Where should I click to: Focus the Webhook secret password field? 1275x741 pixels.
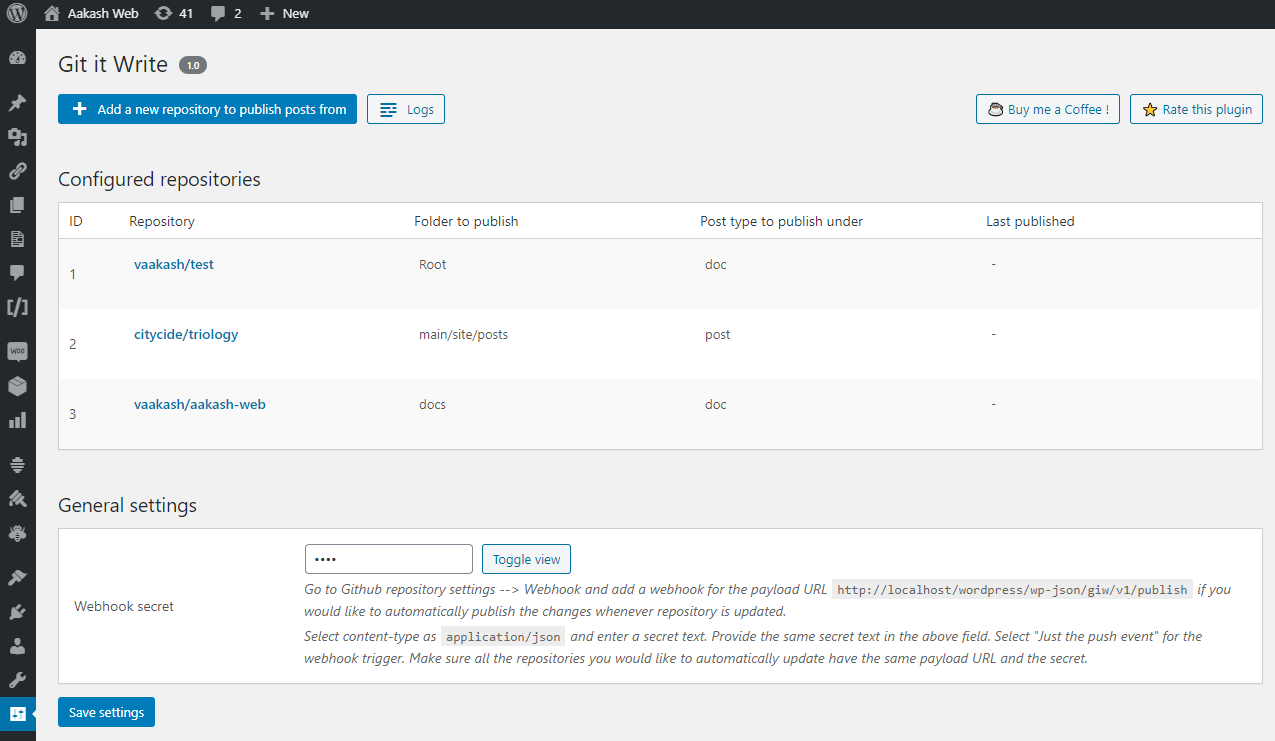click(388, 559)
